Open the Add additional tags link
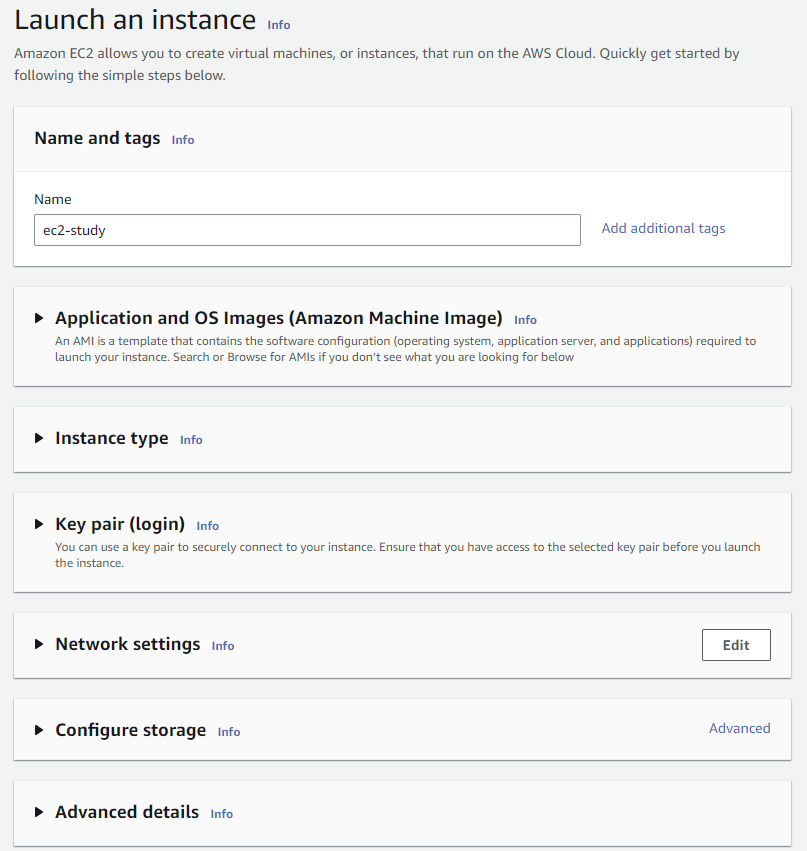This screenshot has width=807, height=851. click(663, 228)
